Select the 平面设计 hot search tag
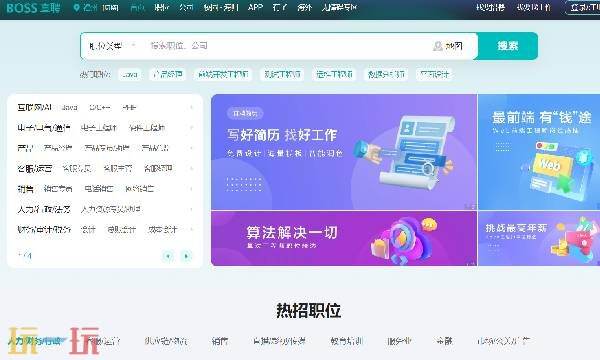This screenshot has height=360, width=600. click(434, 74)
